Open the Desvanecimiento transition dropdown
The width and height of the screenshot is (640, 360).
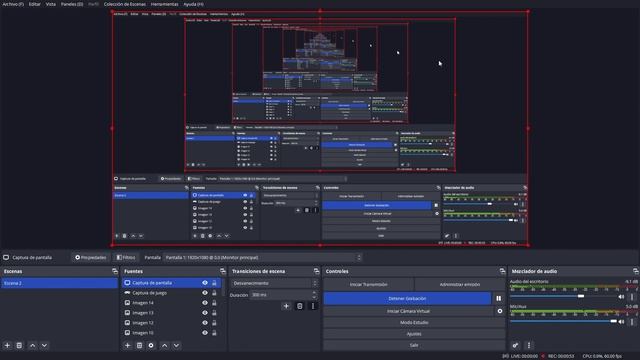[x=274, y=283]
